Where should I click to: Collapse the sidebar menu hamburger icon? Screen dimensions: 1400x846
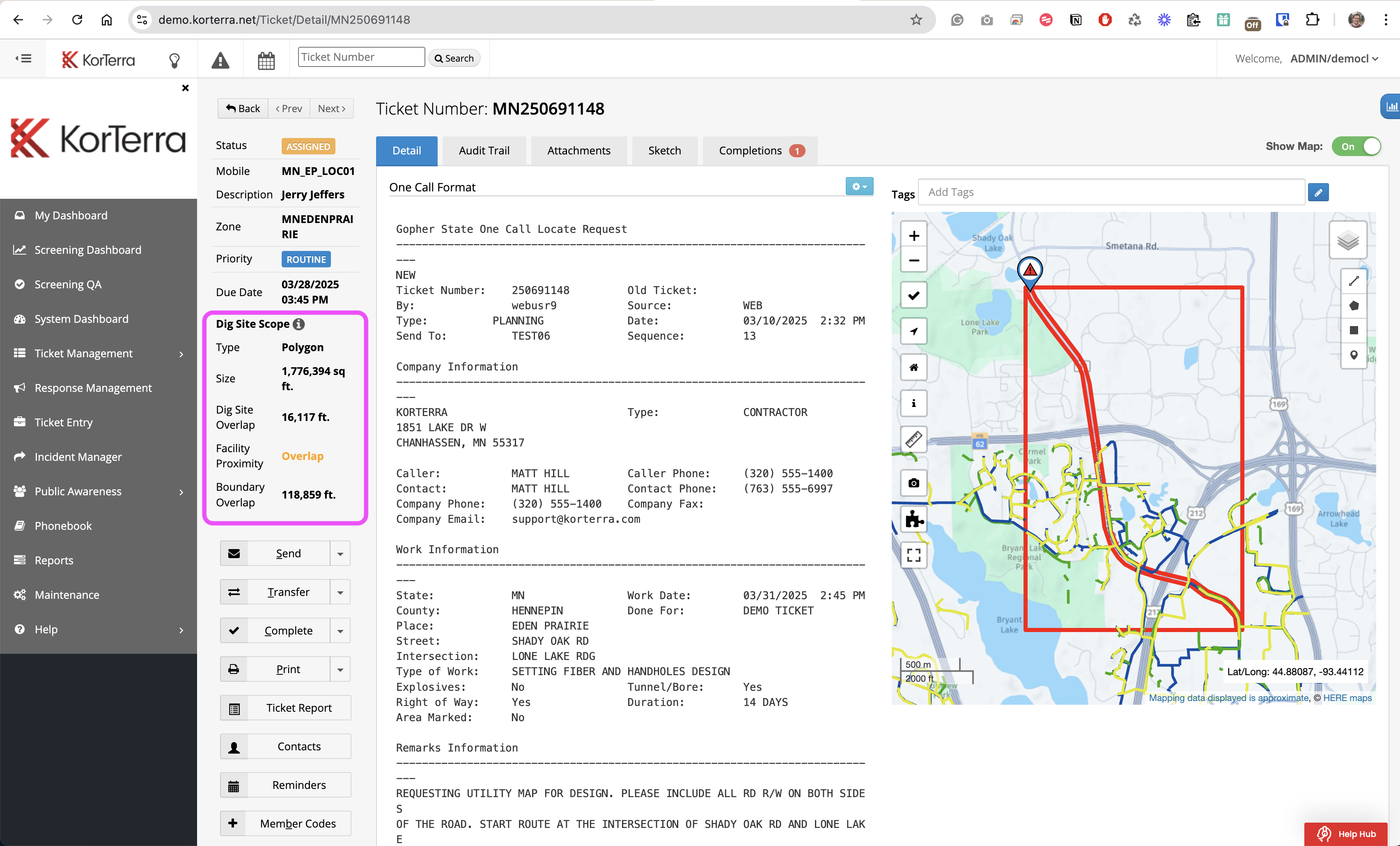tap(23, 58)
